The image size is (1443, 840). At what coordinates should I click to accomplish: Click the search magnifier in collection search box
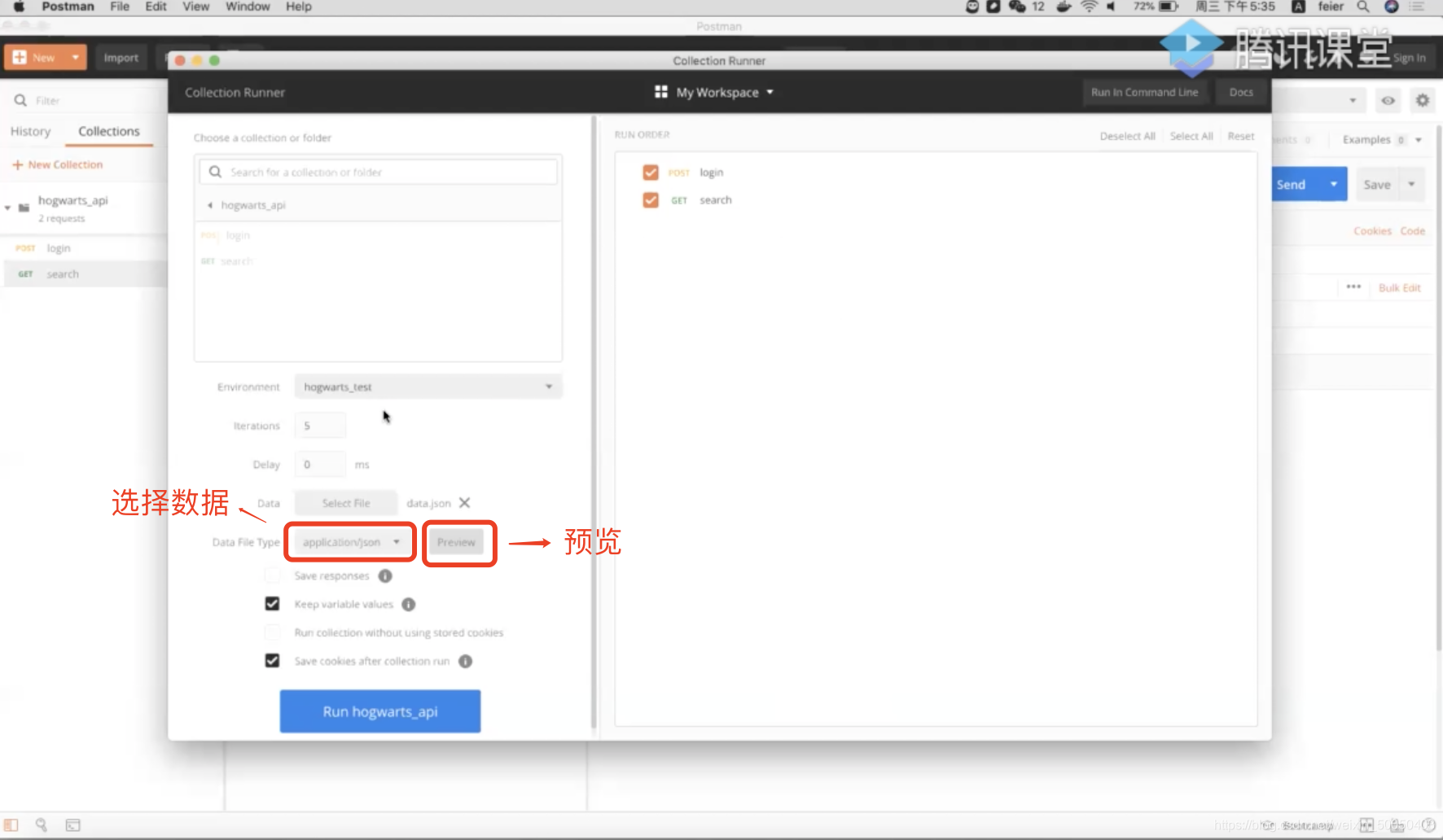pyautogui.click(x=215, y=172)
